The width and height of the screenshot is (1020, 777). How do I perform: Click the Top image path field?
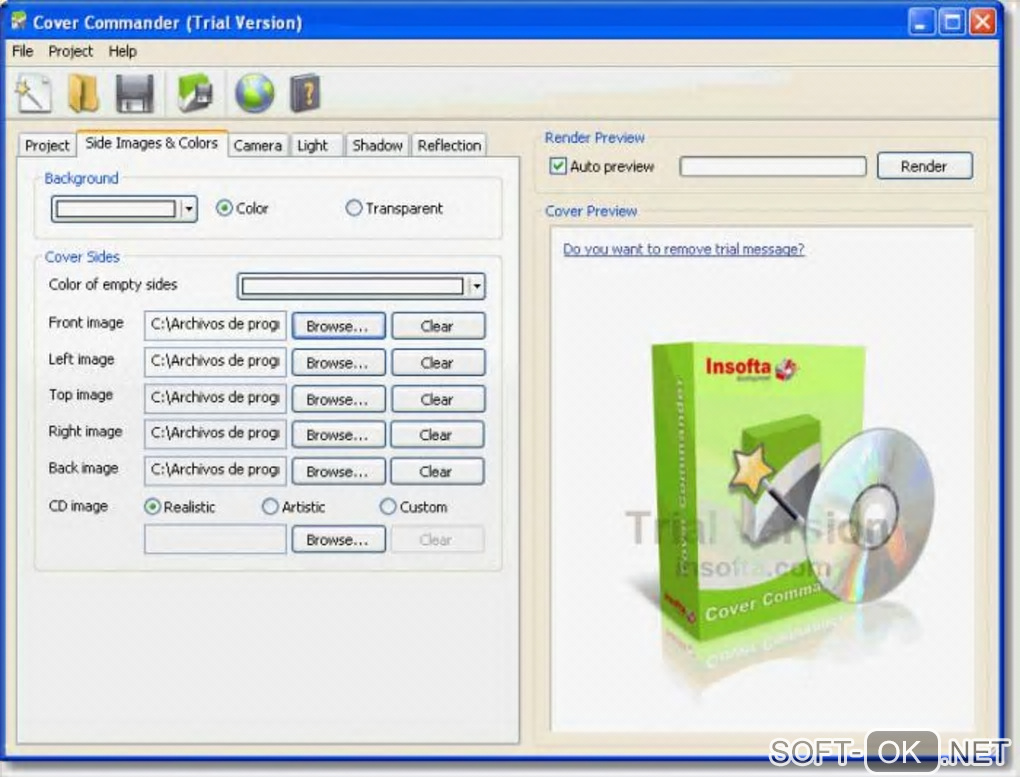[215, 398]
